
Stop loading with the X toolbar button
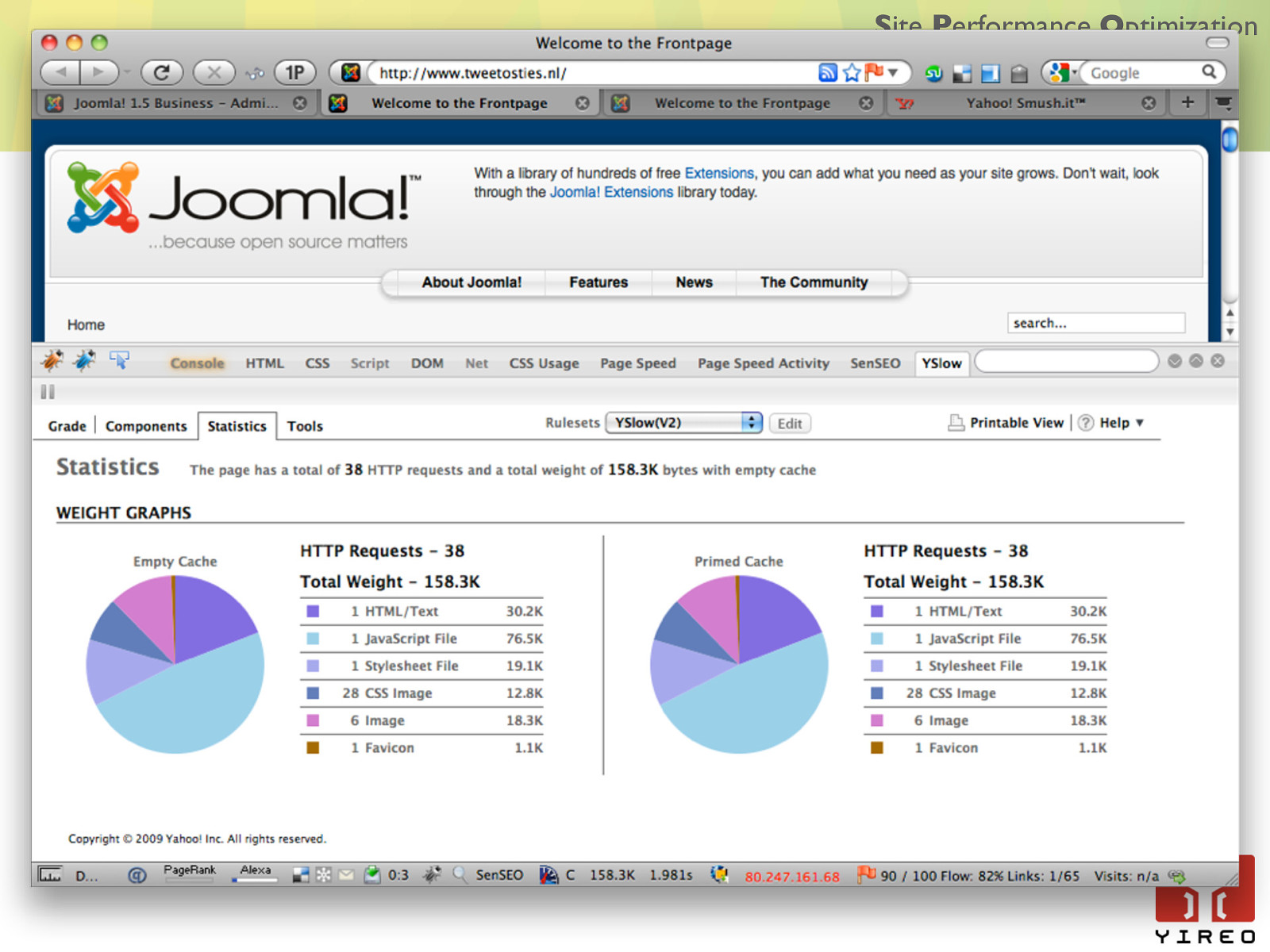coord(214,73)
